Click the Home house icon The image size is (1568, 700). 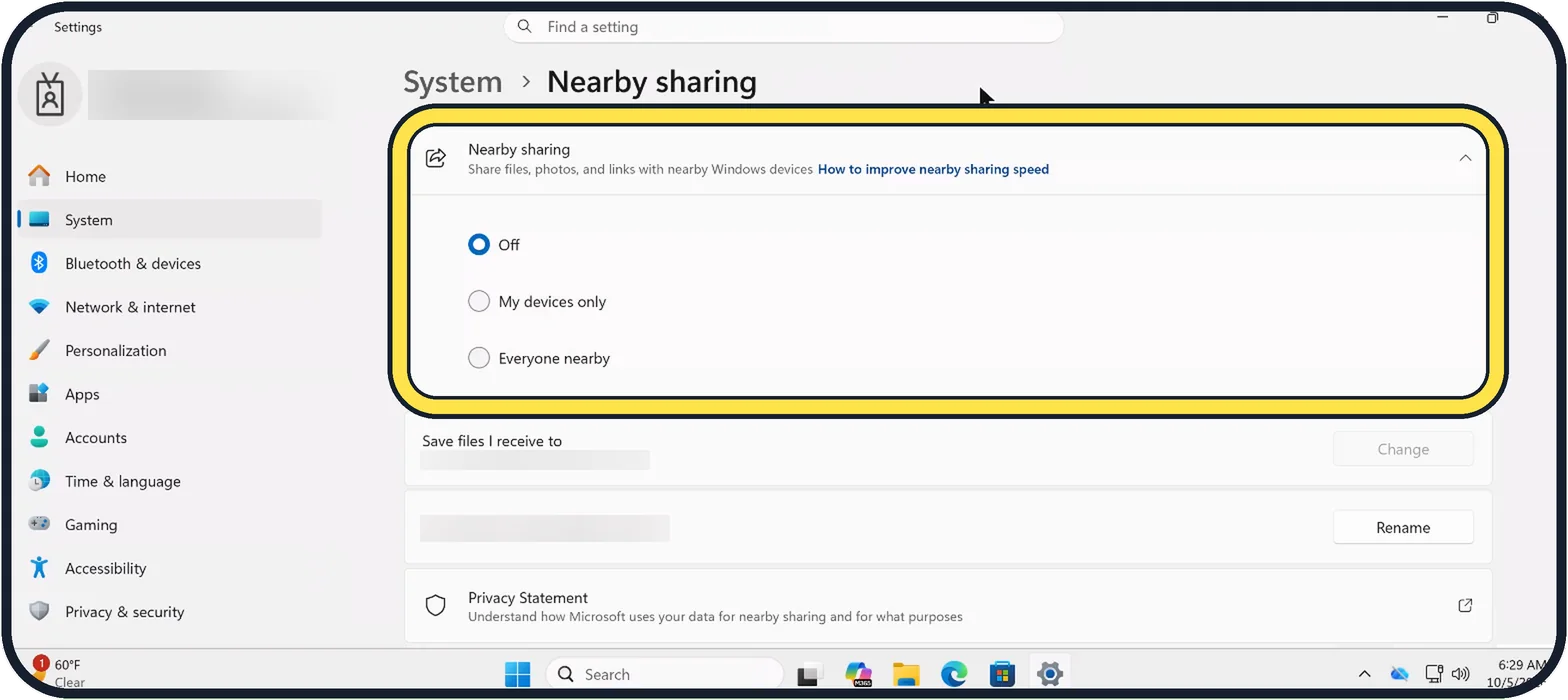tap(39, 176)
